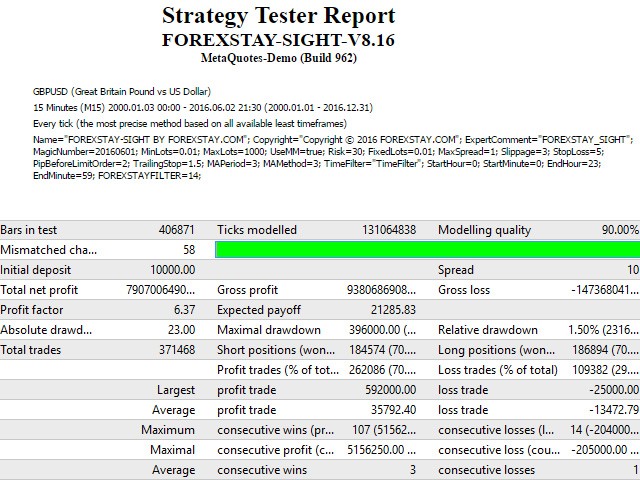Click the Absolute drawdown label
The height and width of the screenshot is (480, 640).
point(46,330)
